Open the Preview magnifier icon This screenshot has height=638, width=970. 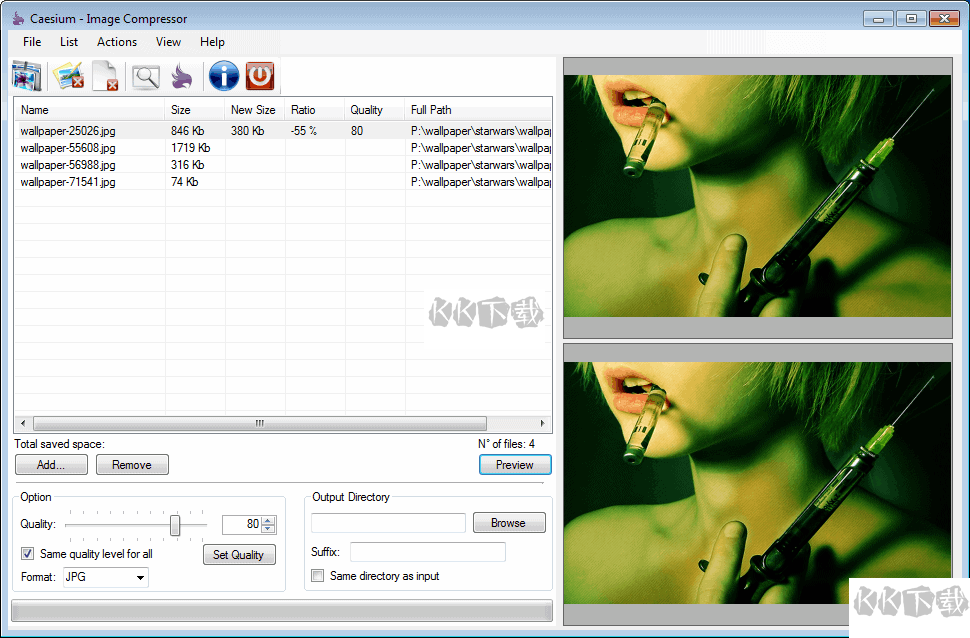click(143, 75)
